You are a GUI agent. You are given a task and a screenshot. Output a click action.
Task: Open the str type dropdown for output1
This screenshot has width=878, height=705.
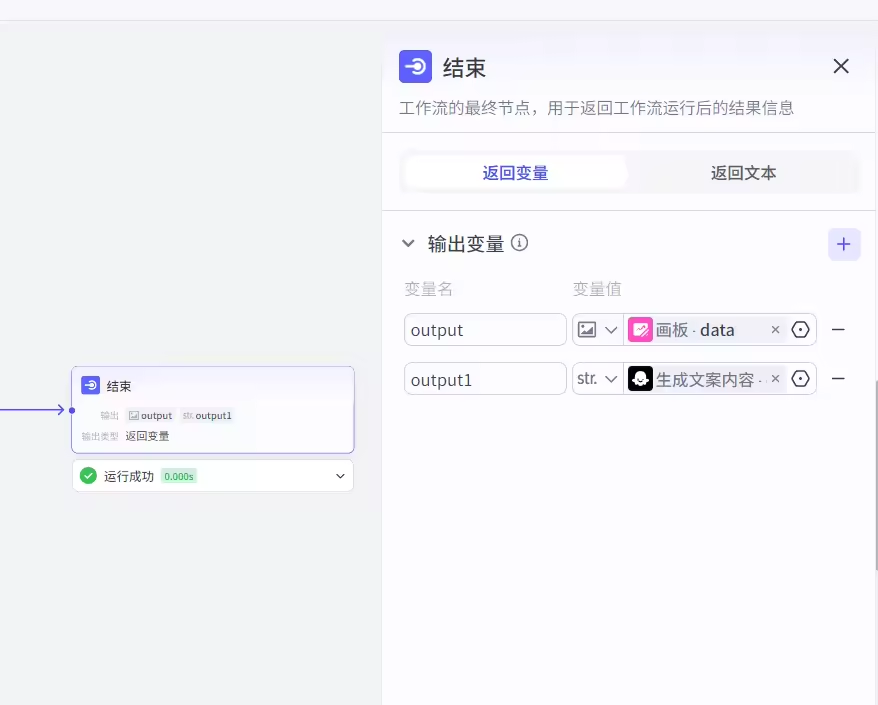(598, 380)
